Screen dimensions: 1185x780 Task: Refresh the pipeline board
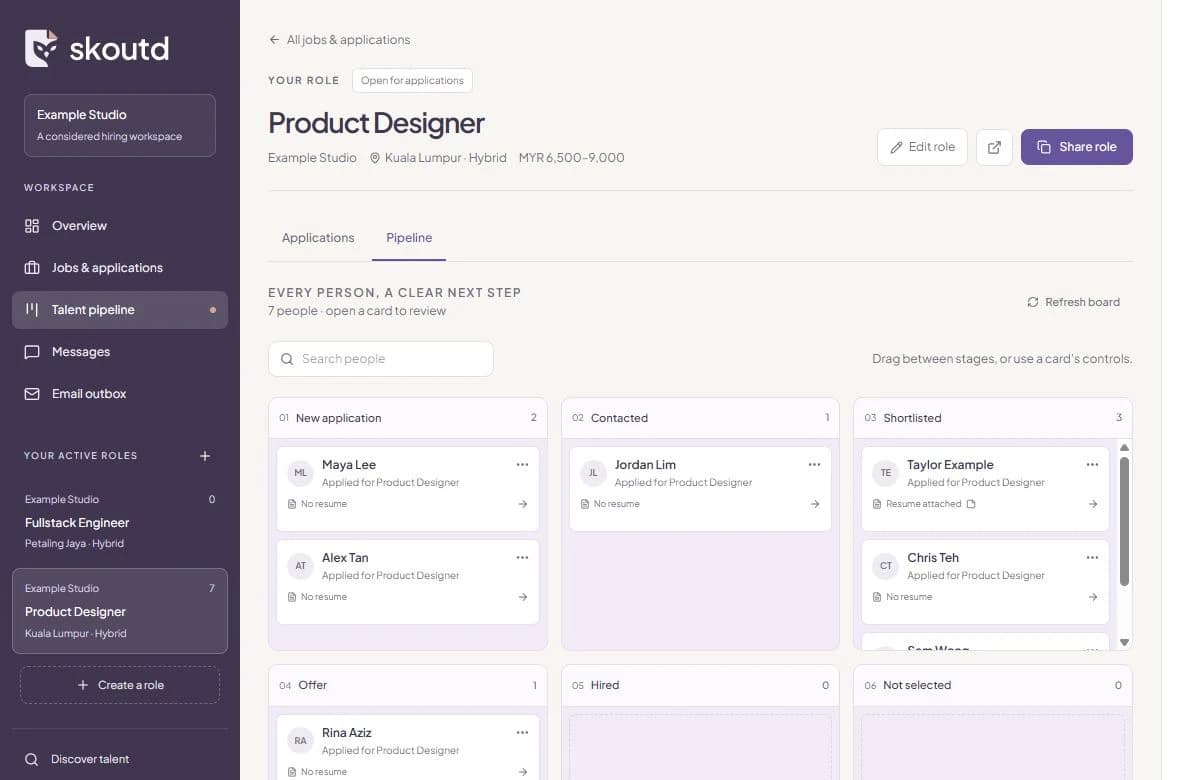[1073, 302]
